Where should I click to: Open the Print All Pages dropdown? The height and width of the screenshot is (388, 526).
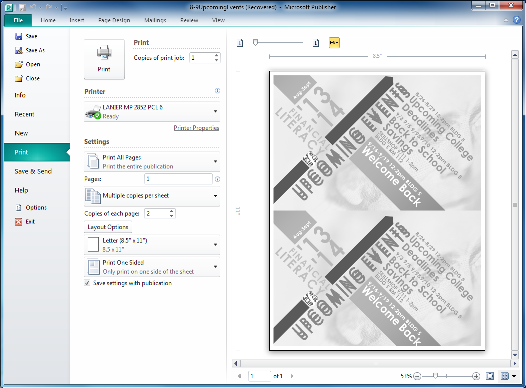point(152,162)
